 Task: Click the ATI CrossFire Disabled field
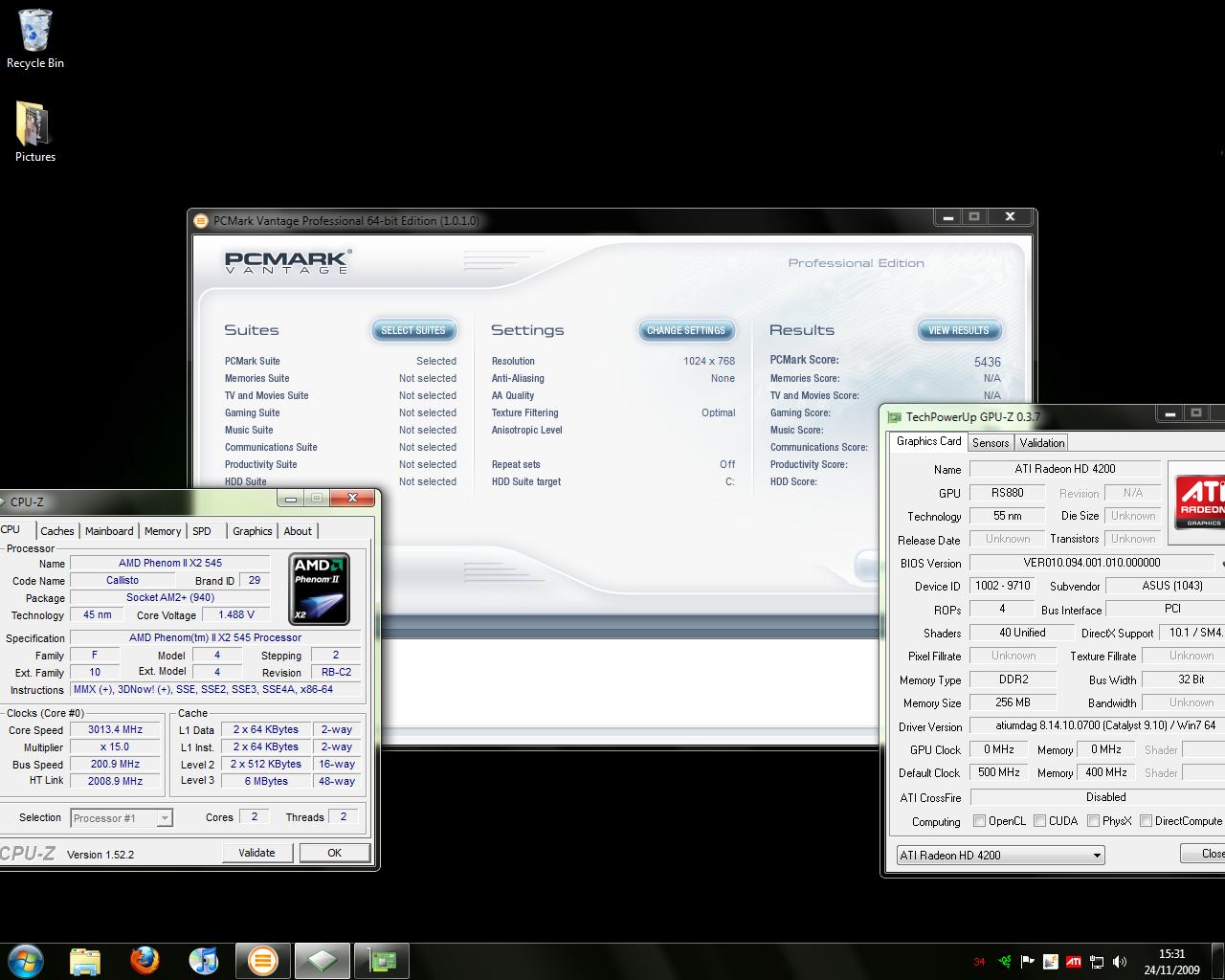(1098, 797)
